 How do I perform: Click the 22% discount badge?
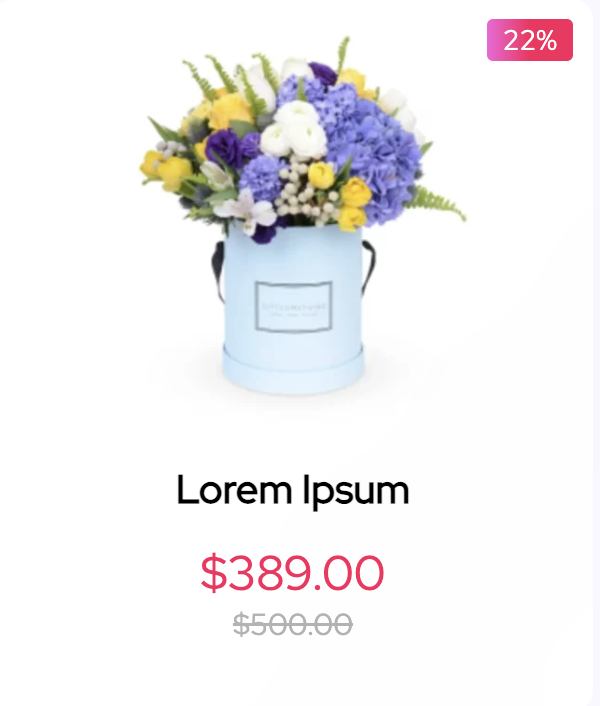[x=530, y=40]
